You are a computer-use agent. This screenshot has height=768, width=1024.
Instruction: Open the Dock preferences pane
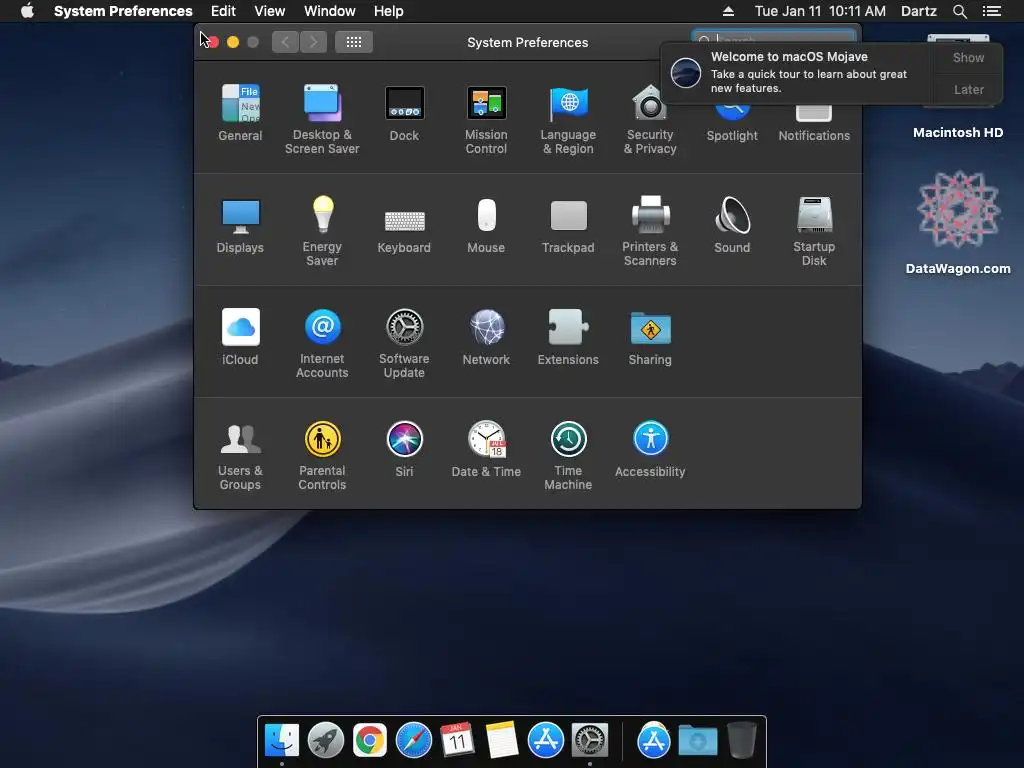click(404, 112)
